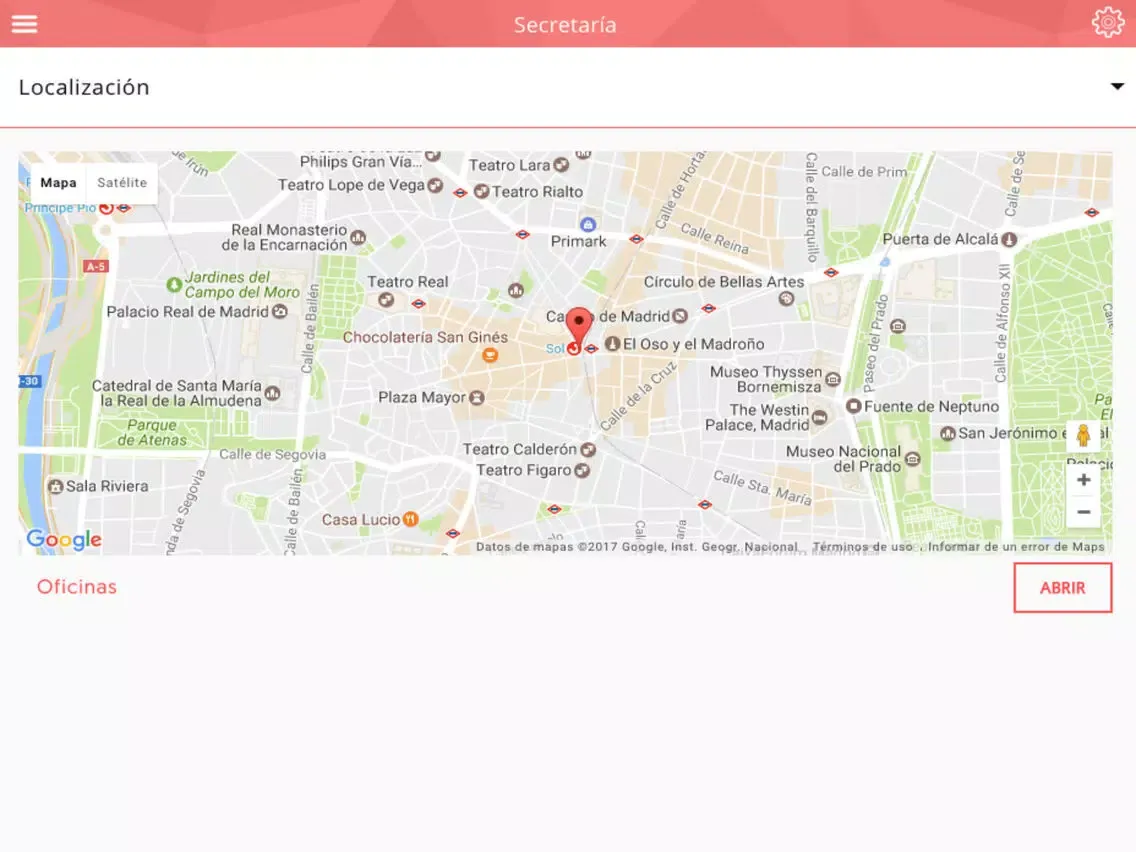
Task: Select Casa Lucio restaurant icon
Action: coord(410,519)
